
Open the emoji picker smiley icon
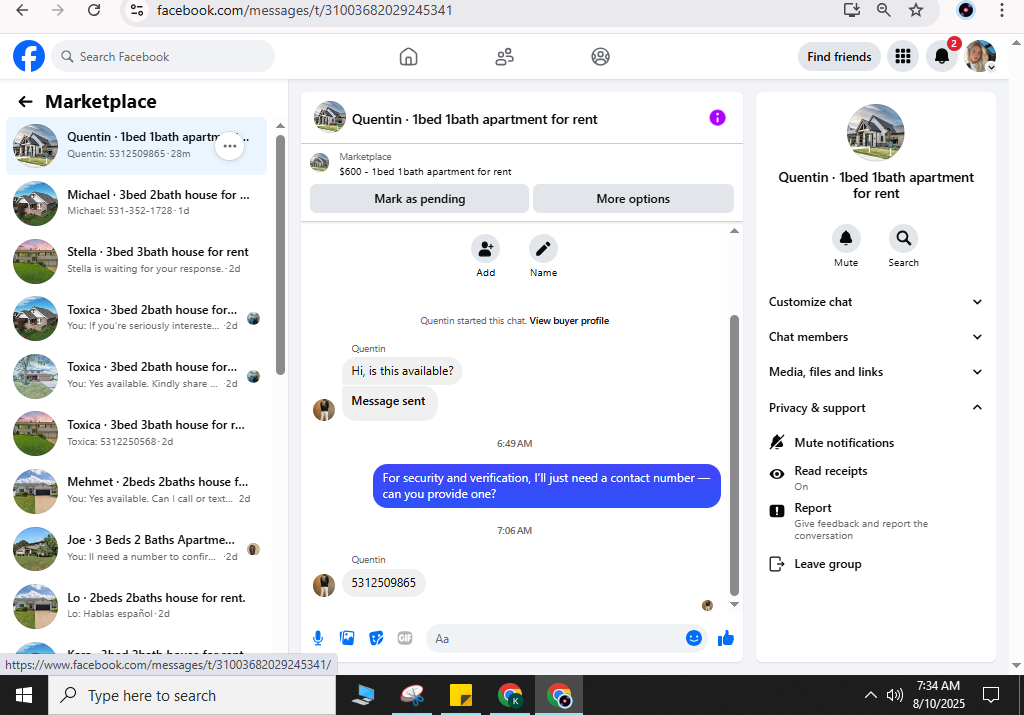pyautogui.click(x=694, y=638)
